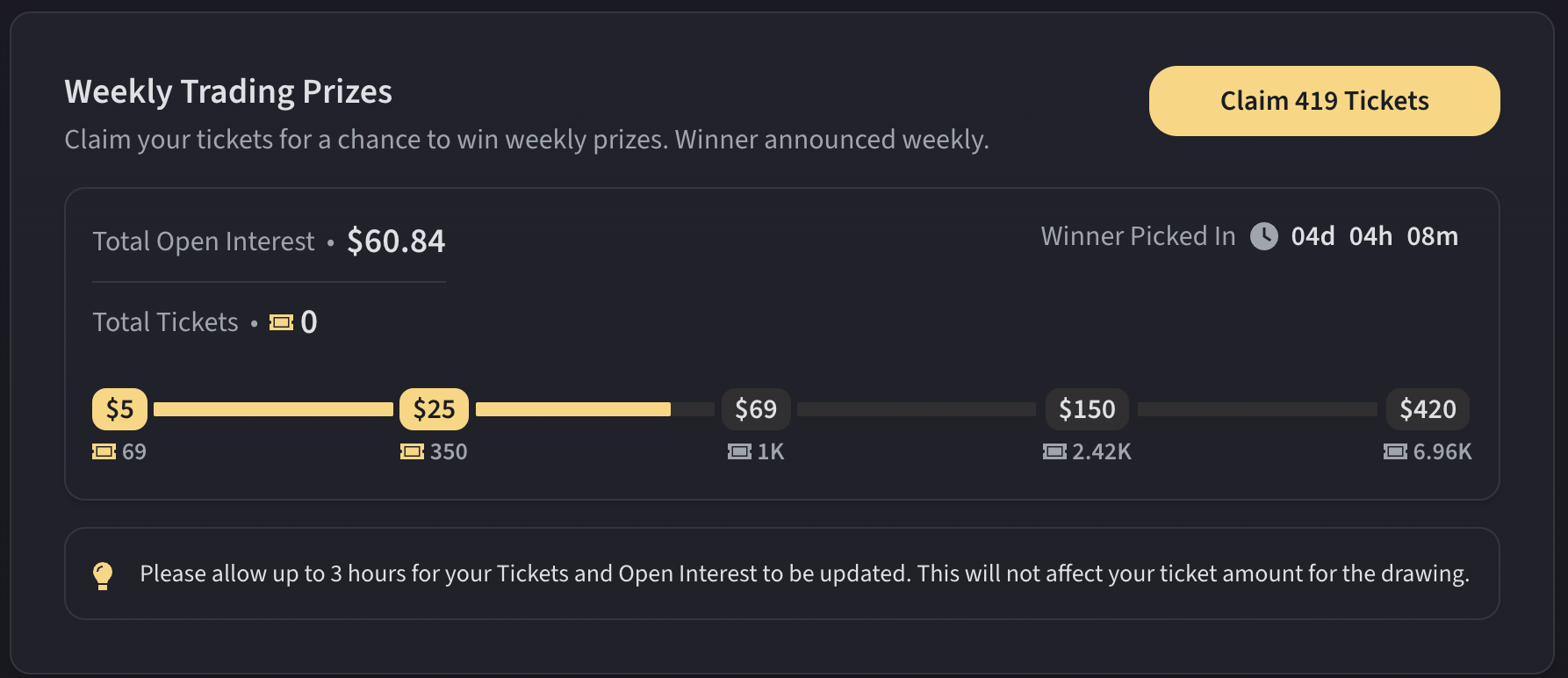Viewport: 1568px width, 678px height.
Task: Click the clock icon beside Winner Picked In
Action: tap(1263, 236)
